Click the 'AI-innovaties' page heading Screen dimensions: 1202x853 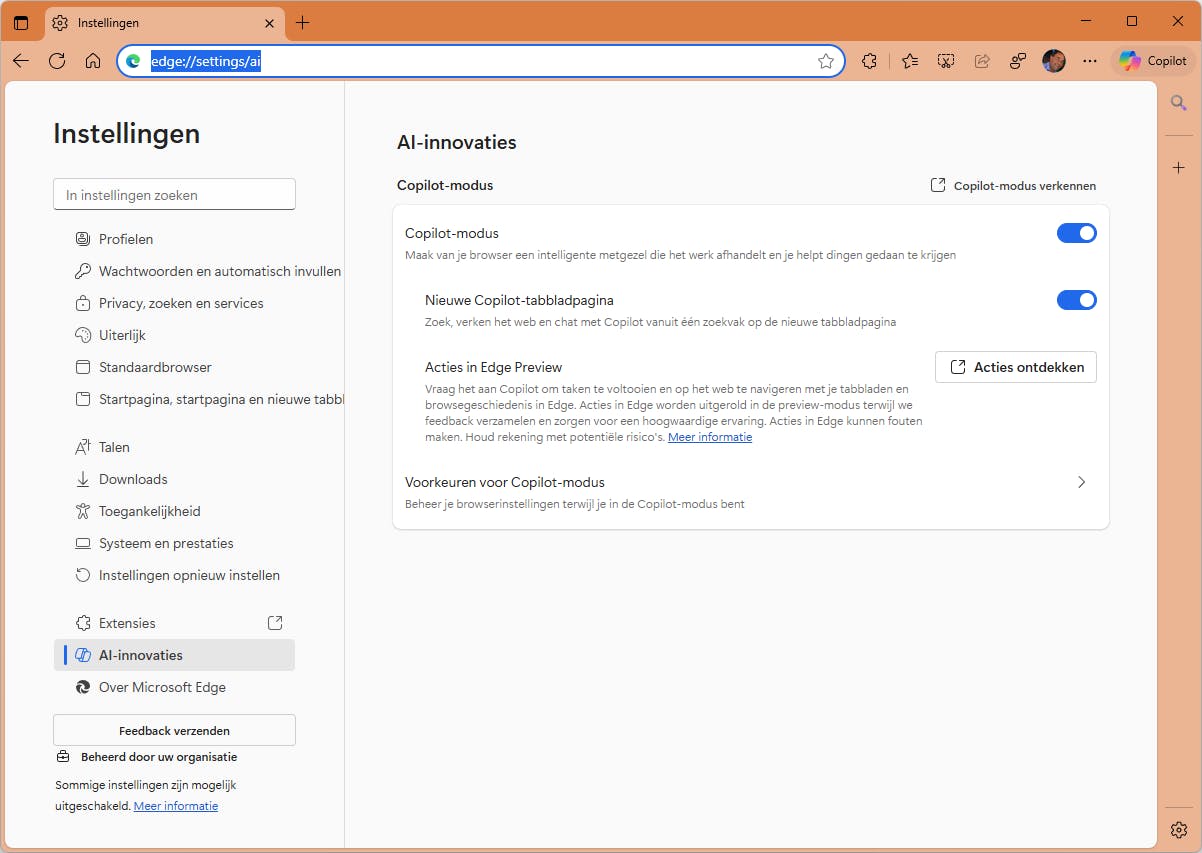pos(457,142)
